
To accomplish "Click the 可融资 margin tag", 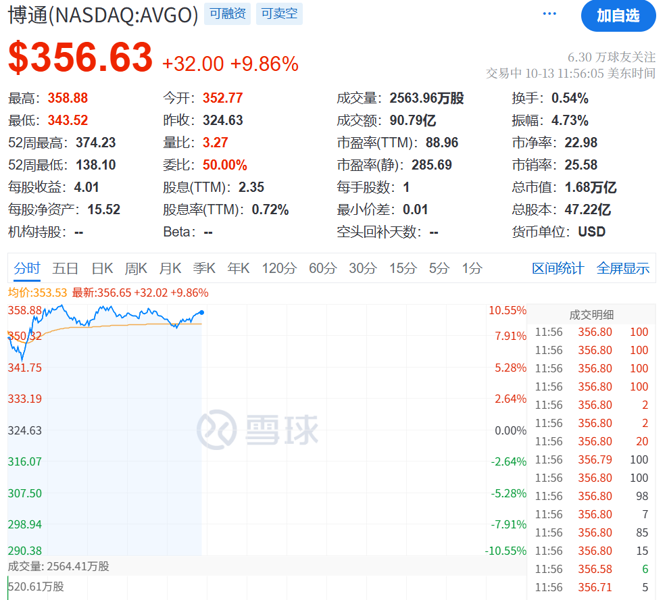I will (226, 14).
